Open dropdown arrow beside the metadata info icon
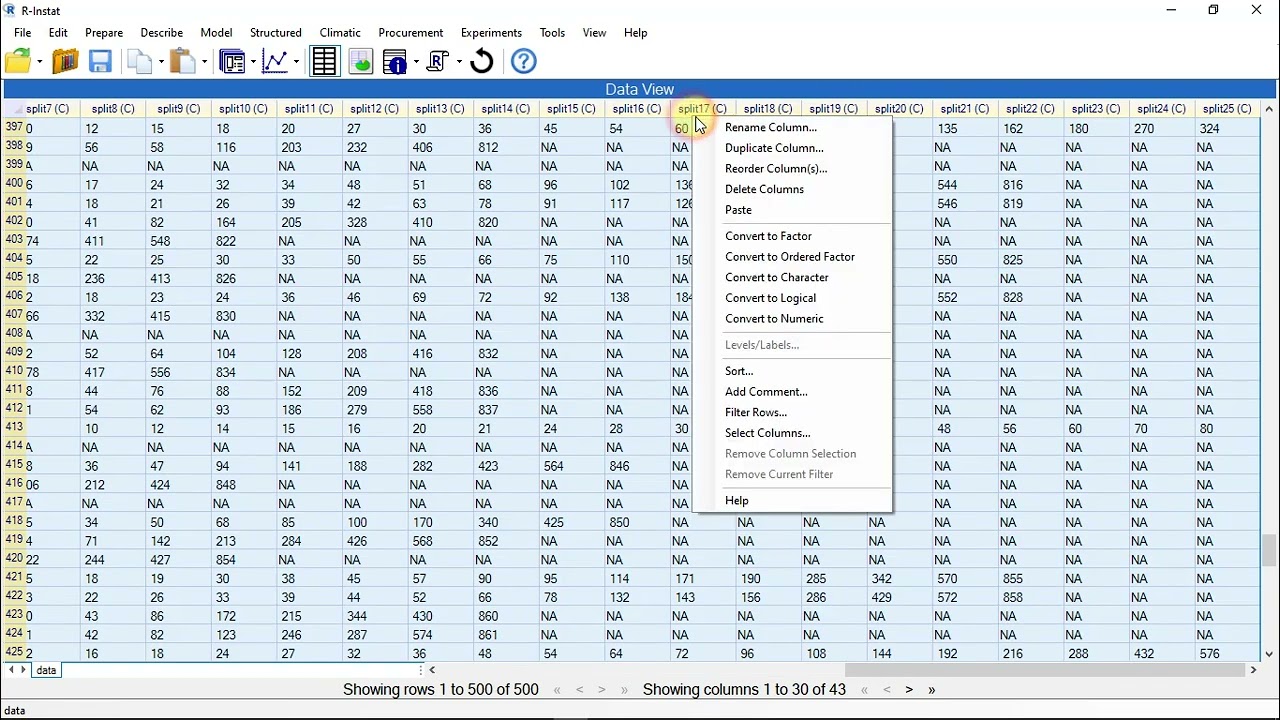 pyautogui.click(x=415, y=63)
